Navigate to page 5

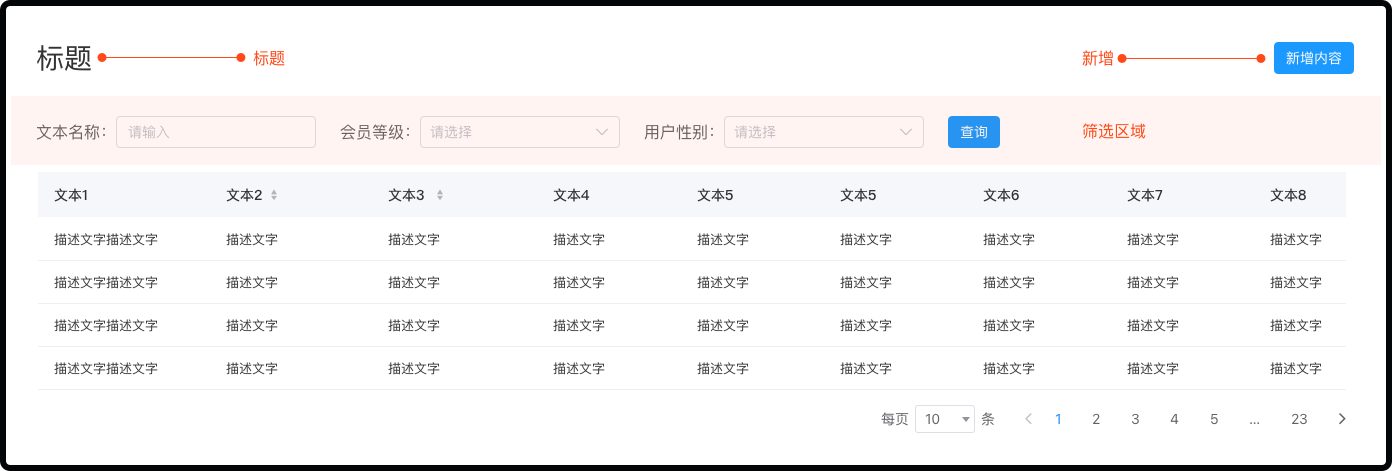tap(1214, 419)
